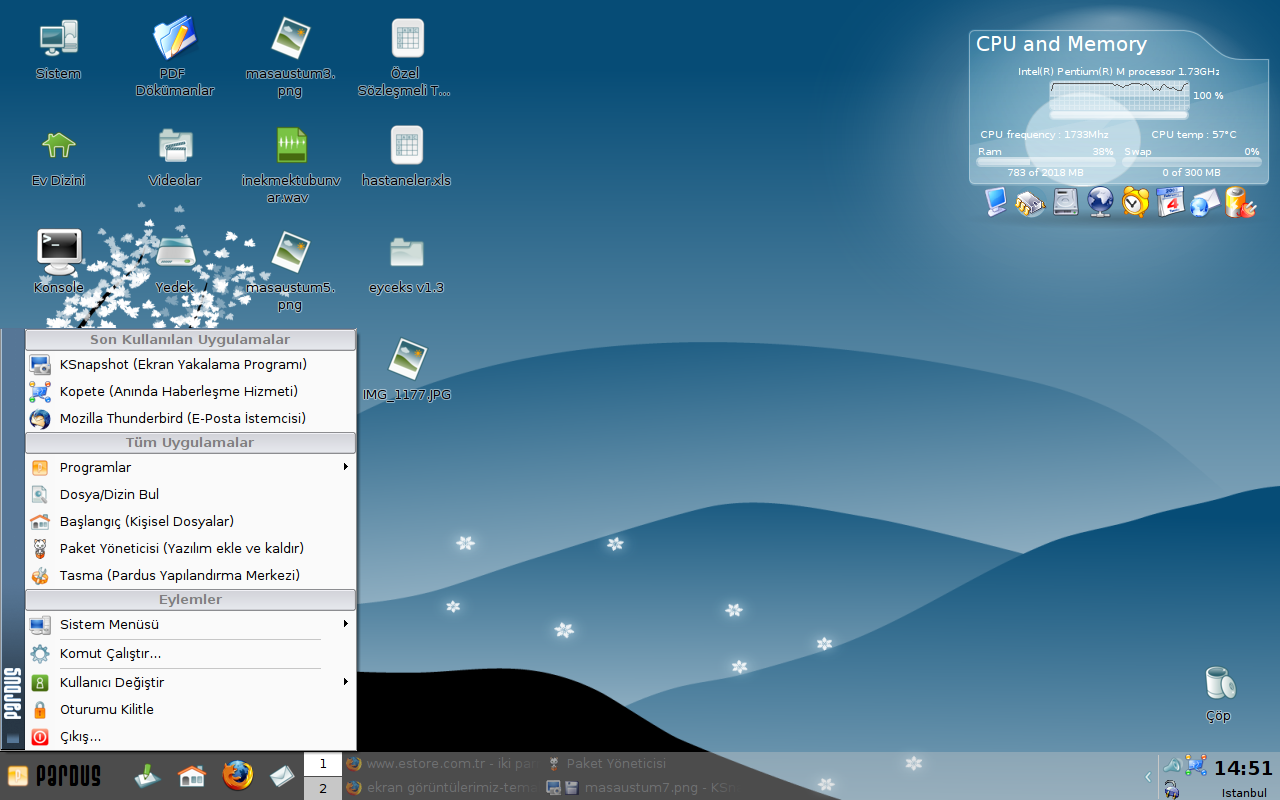The height and width of the screenshot is (800, 1280).
Task: Open the Çöp trash bin
Action: 1219,692
